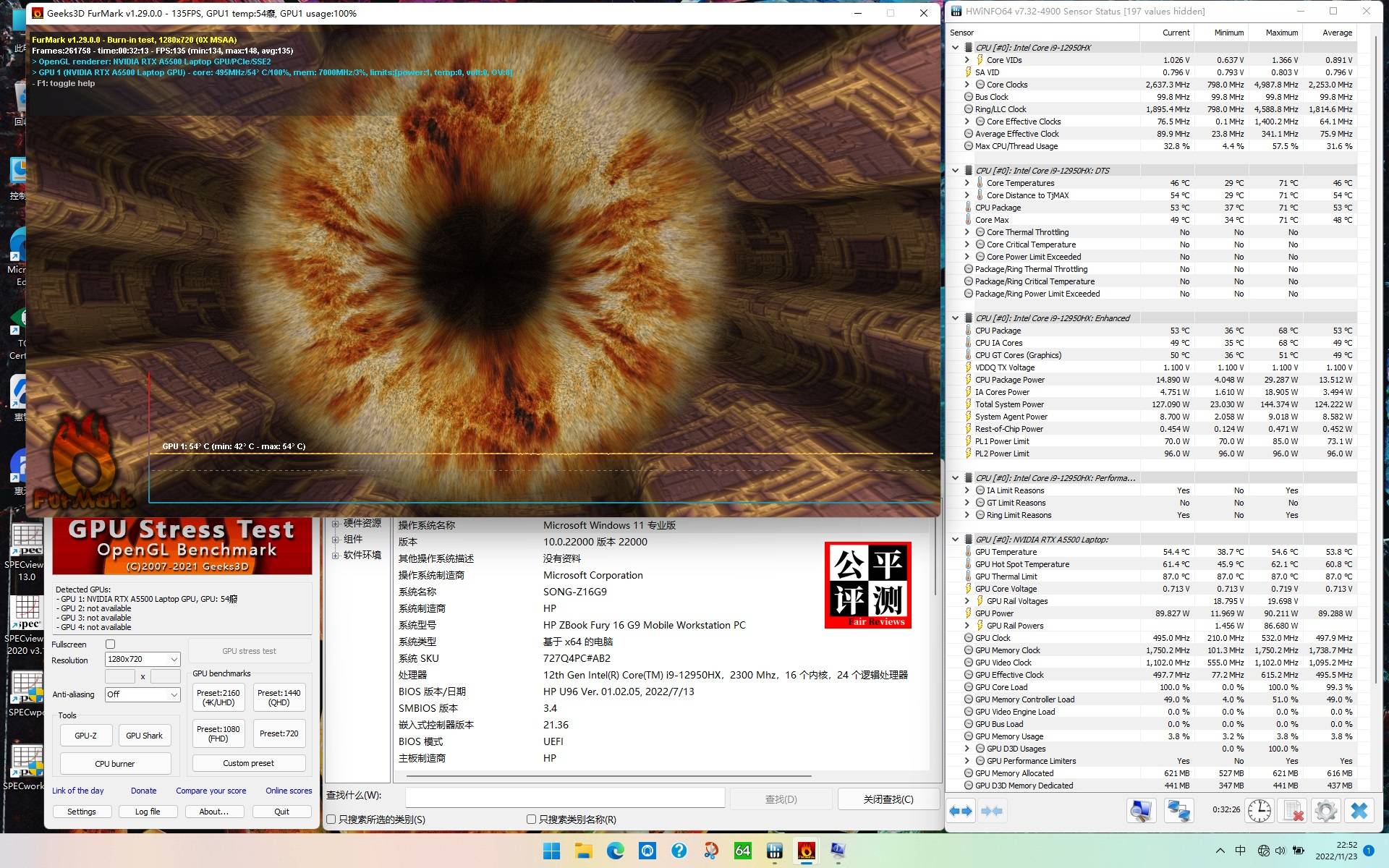Click the expand columns arrows icon in HWiNFO

961,810
